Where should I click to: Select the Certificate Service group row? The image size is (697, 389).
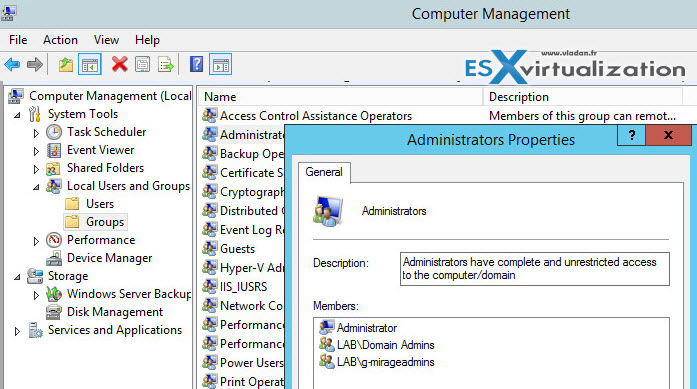(x=252, y=172)
